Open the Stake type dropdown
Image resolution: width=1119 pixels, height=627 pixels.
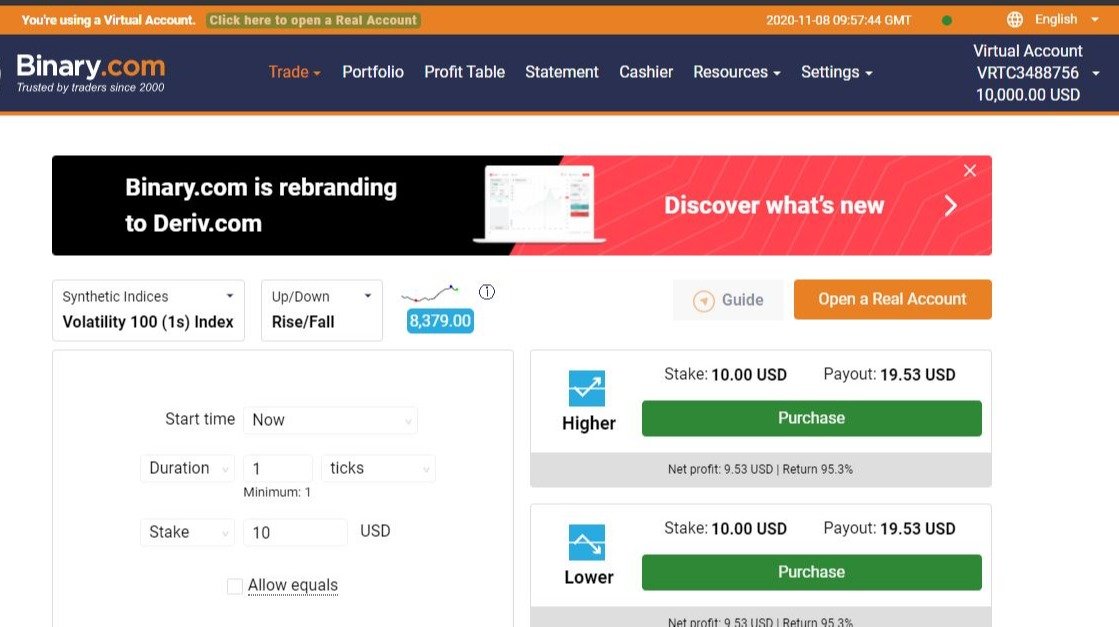click(187, 532)
